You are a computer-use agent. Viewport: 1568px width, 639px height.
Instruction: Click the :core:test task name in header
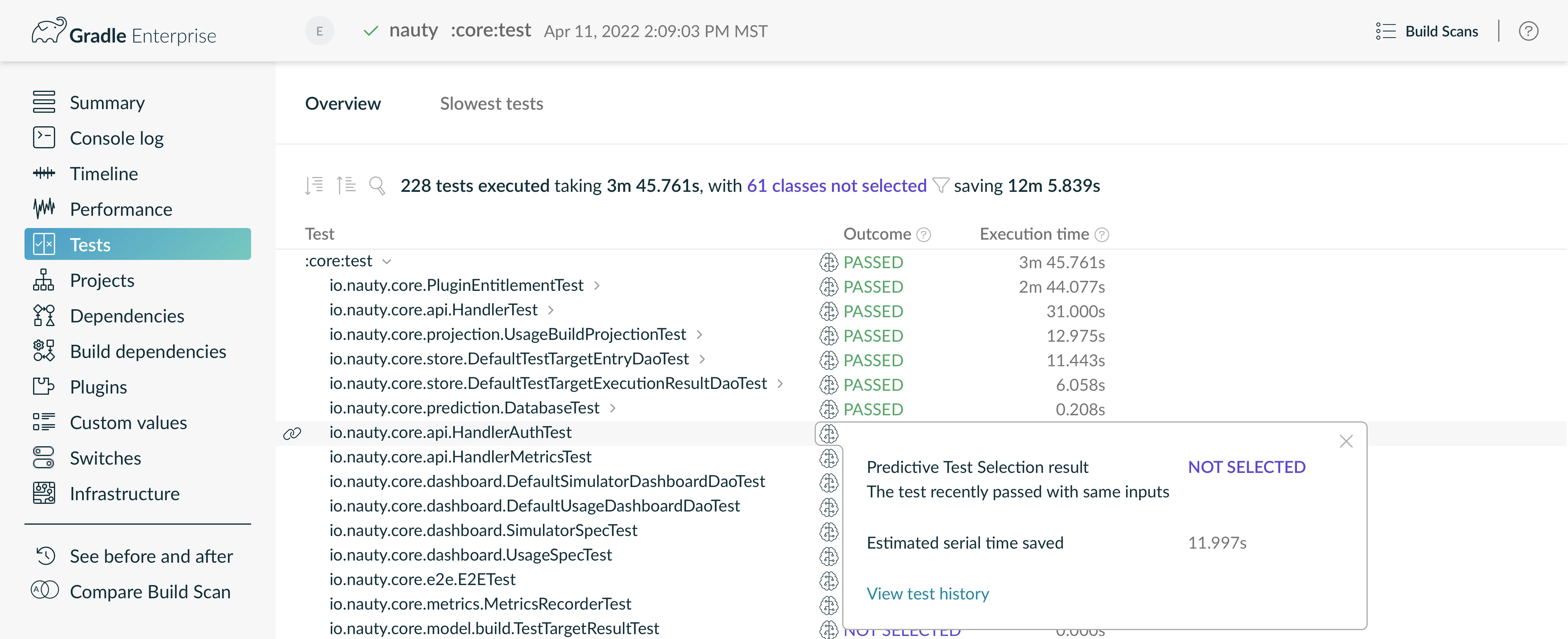click(491, 30)
